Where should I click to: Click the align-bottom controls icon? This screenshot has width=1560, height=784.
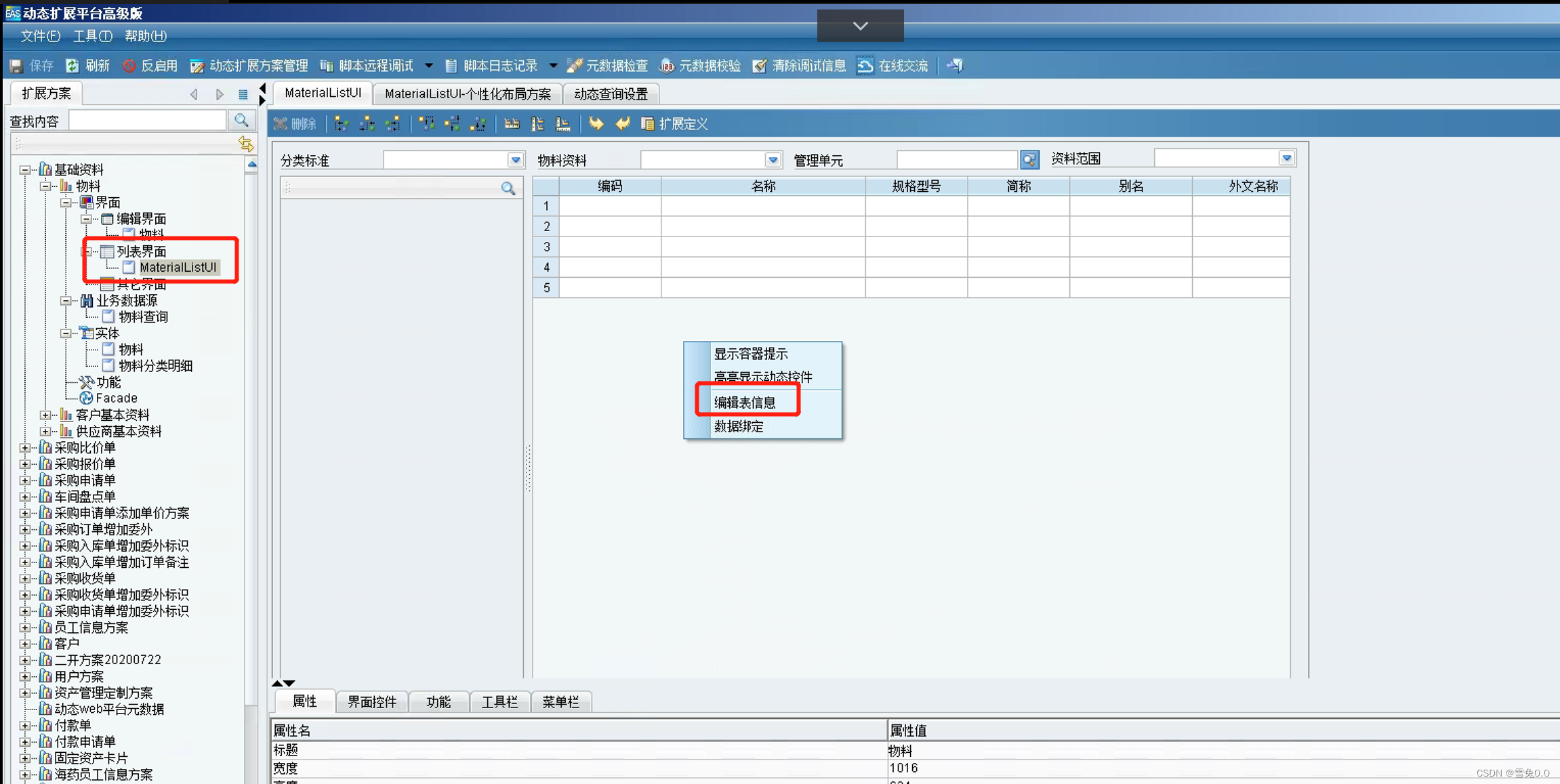478,124
